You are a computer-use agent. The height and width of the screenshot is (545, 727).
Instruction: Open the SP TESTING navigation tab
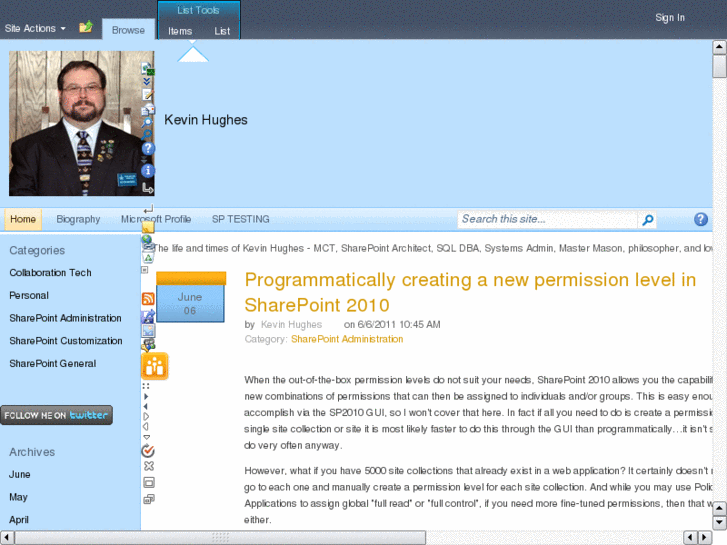click(241, 219)
